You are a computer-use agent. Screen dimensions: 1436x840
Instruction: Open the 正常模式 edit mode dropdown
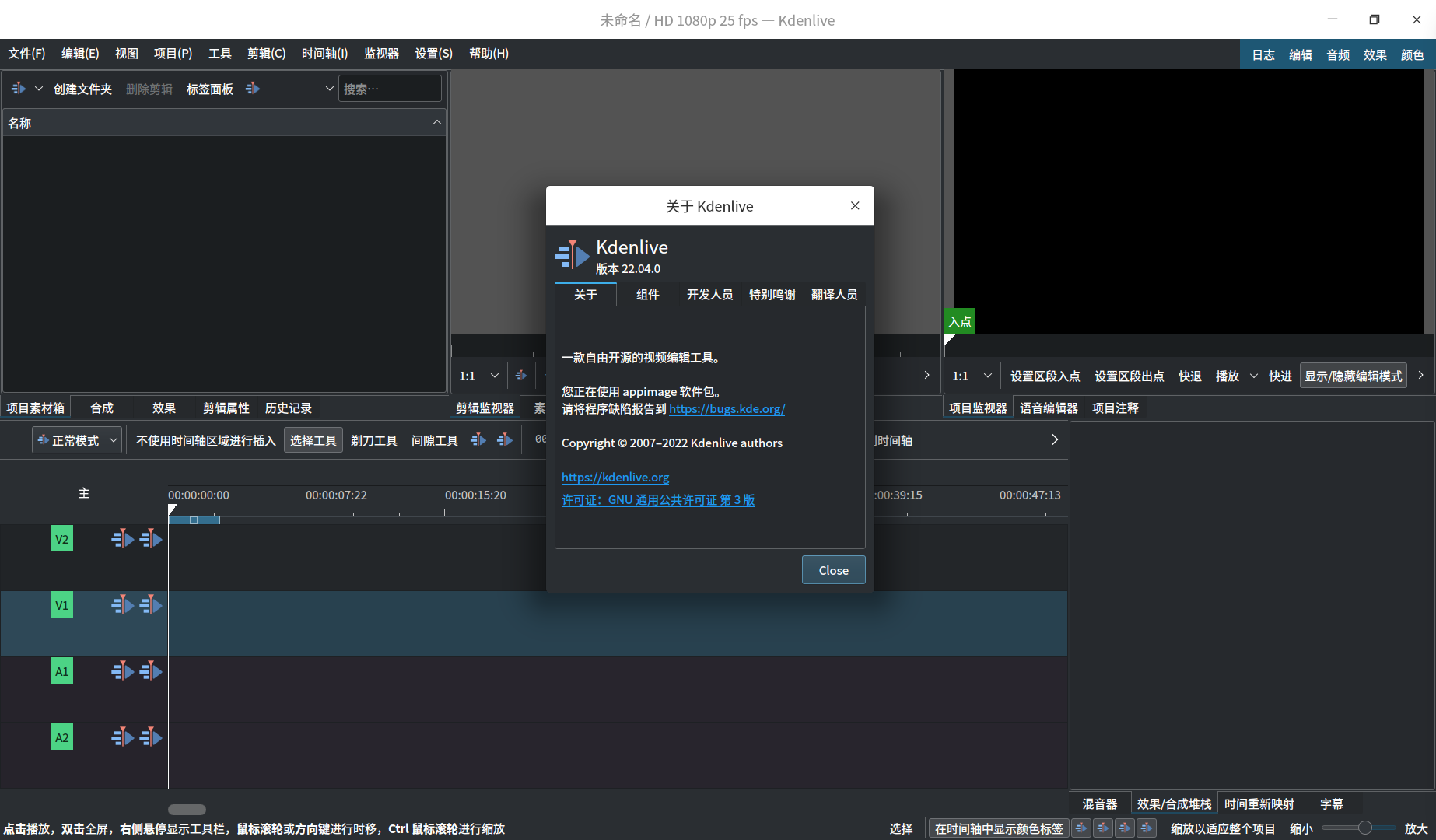[76, 440]
